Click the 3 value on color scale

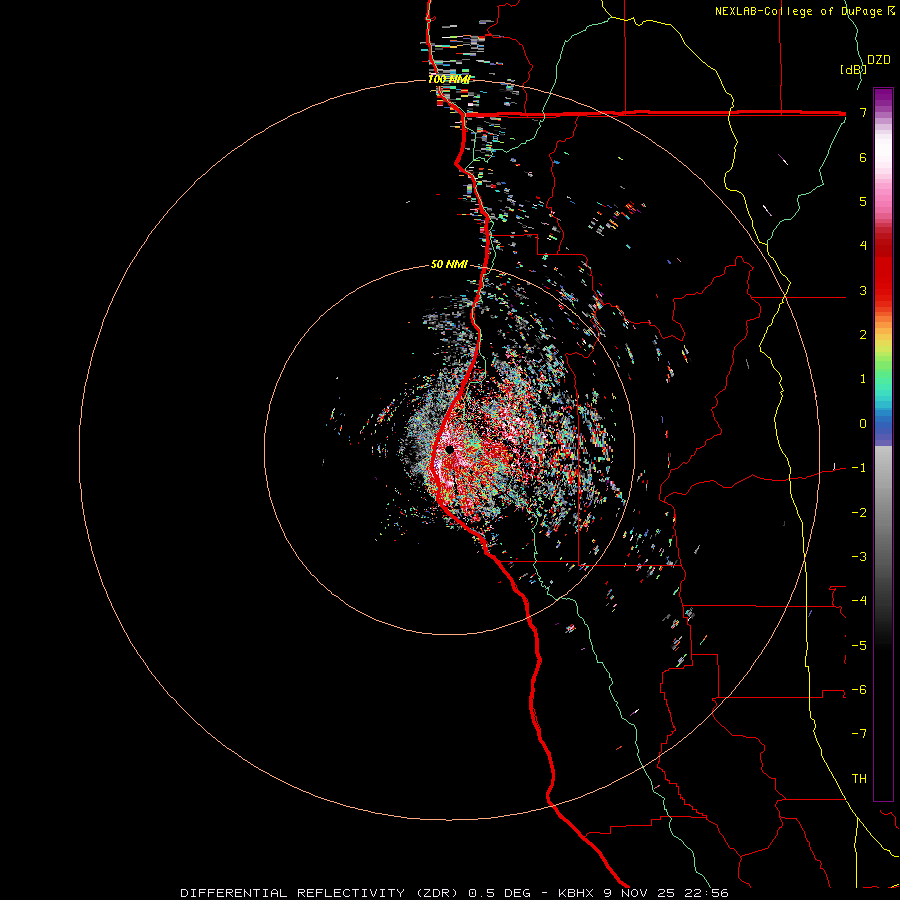coord(863,290)
